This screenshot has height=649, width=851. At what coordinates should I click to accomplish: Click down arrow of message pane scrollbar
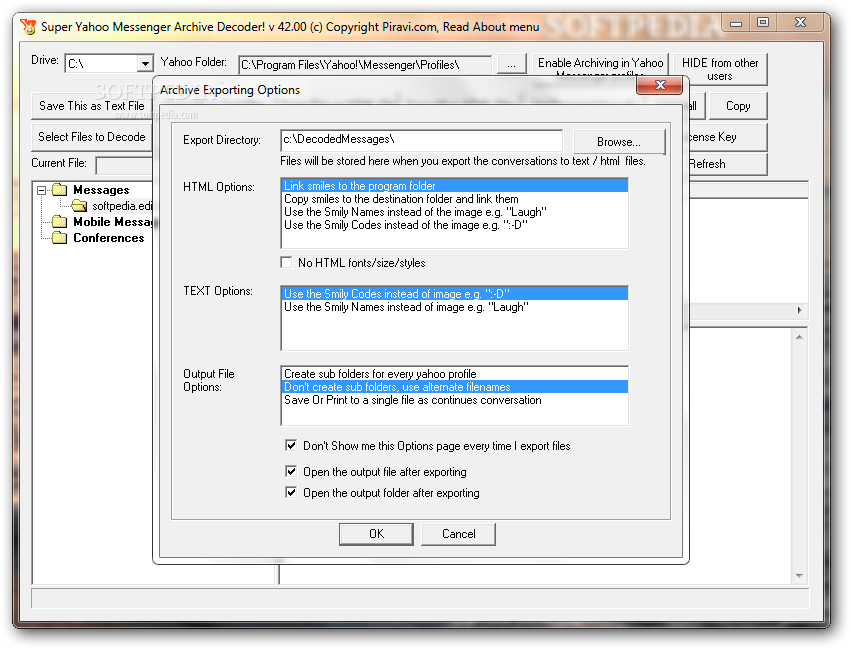click(x=799, y=576)
